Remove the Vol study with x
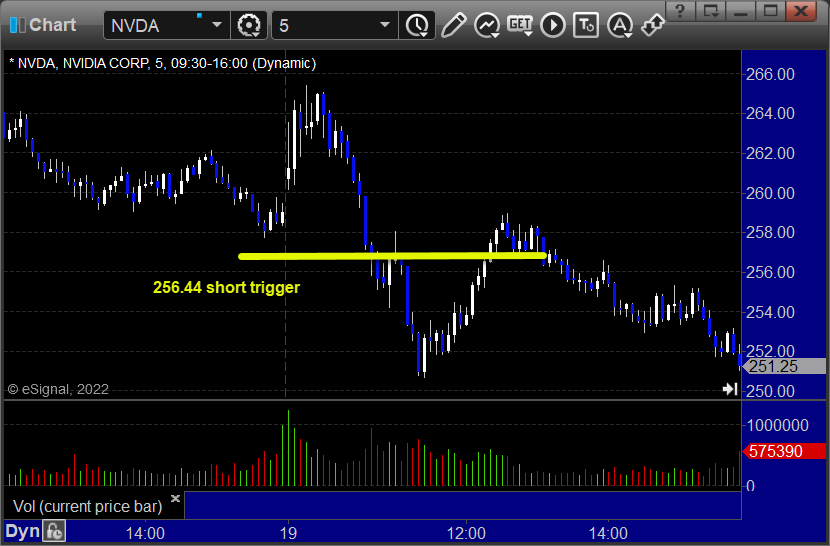 coord(176,498)
